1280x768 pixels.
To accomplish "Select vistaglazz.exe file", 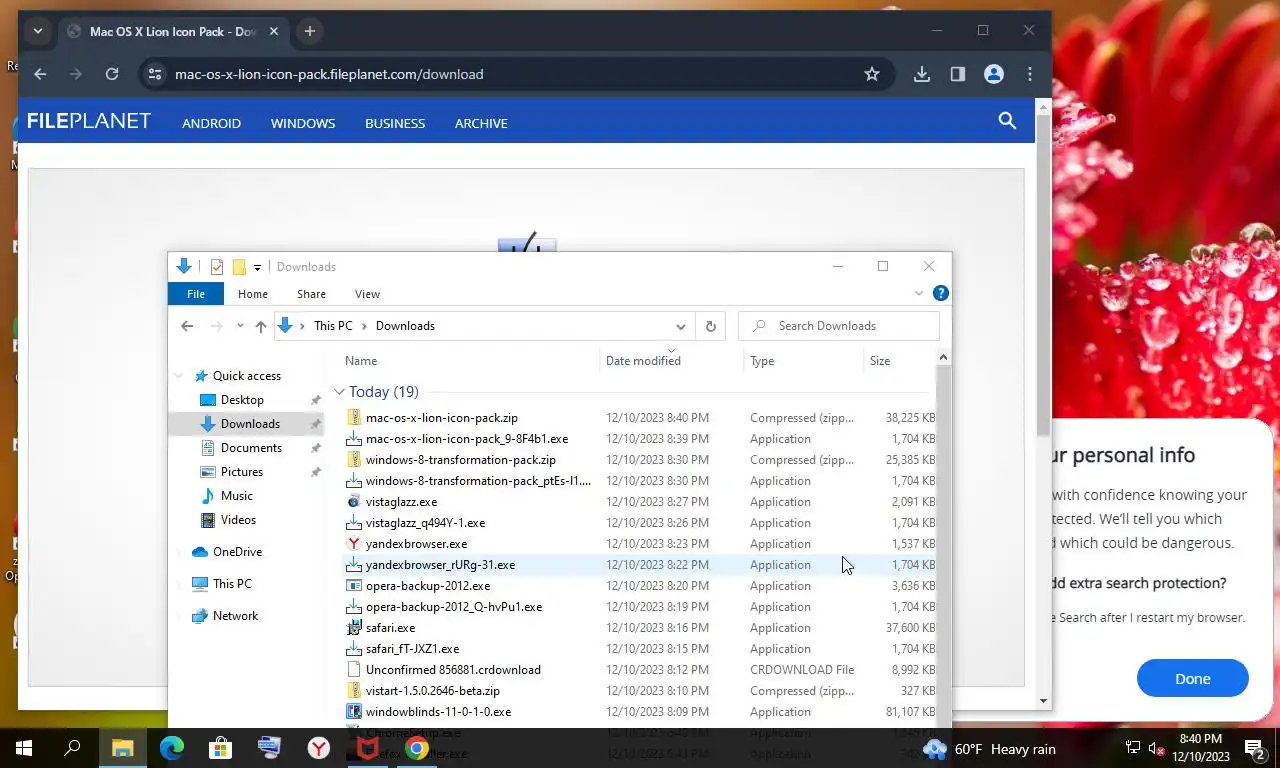I will coord(401,502).
